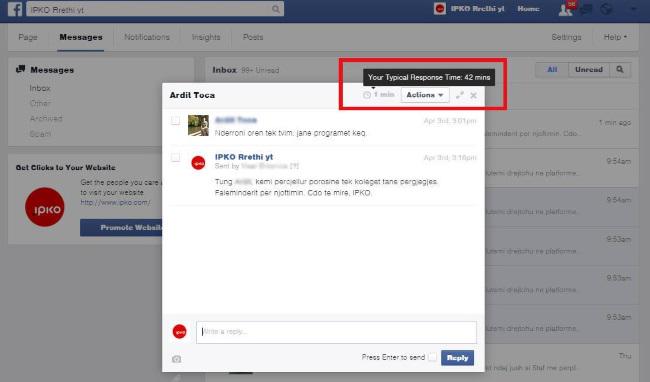This screenshot has height=382, width=650.
Task: Open the friend requests icon in the top bar
Action: click(565, 9)
